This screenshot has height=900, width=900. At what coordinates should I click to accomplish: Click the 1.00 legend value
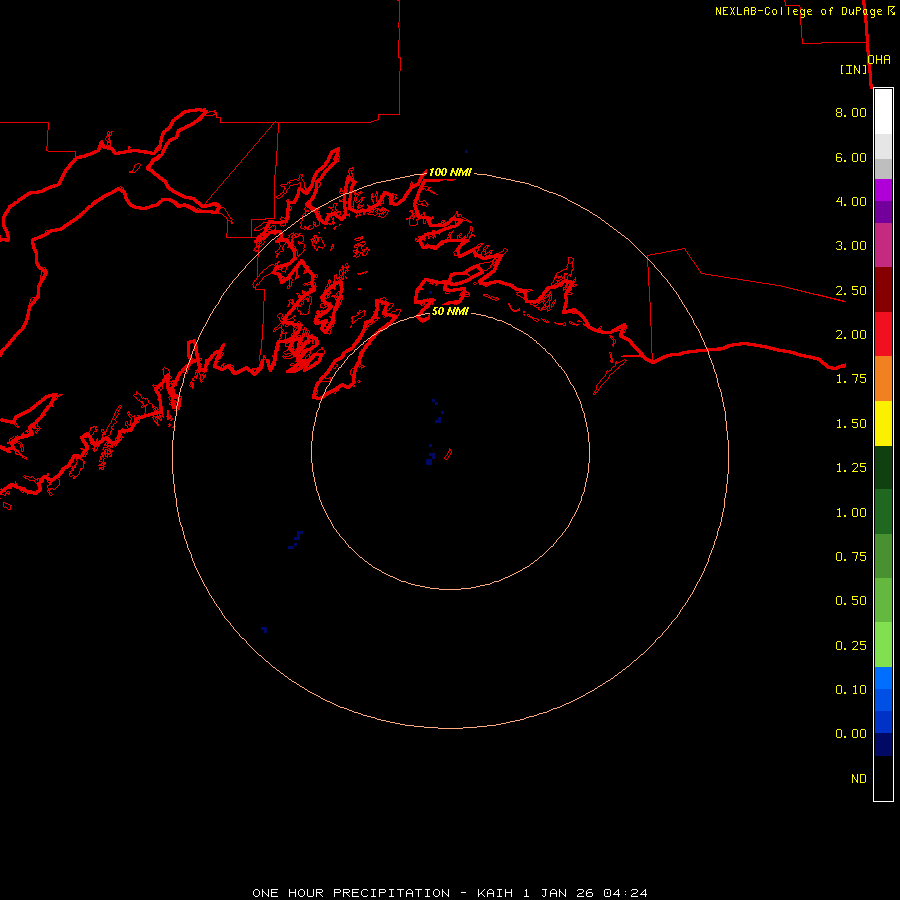click(851, 513)
